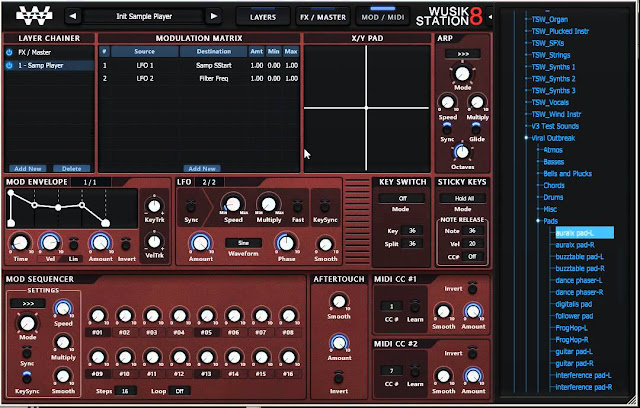The image size is (640, 408).
Task: Click Delete in Layer Chainer
Action: 71,169
